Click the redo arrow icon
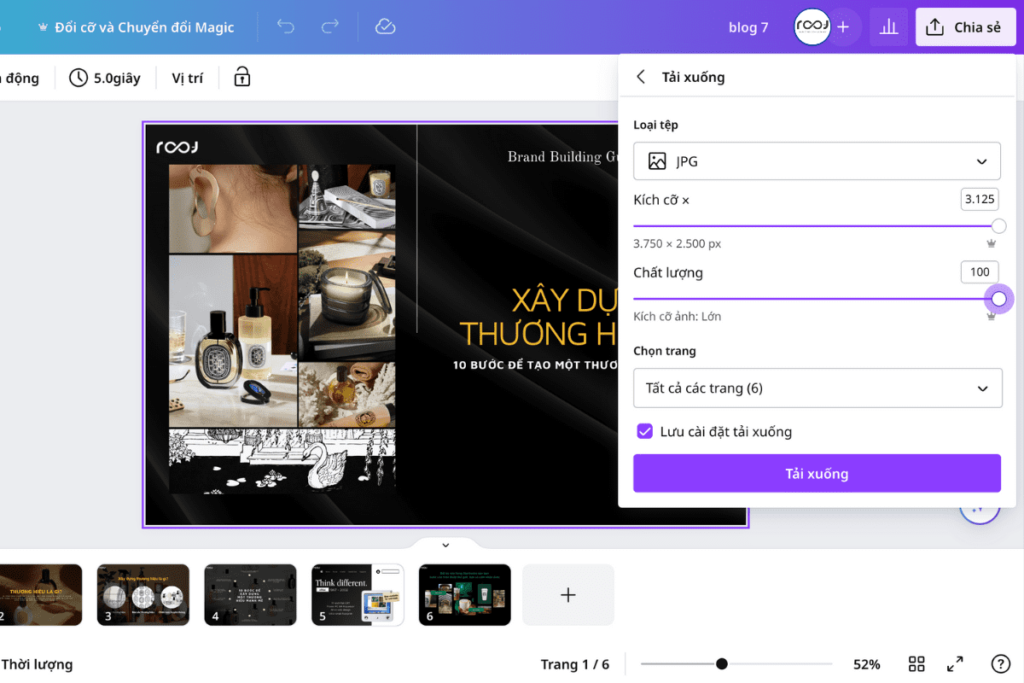The height and width of the screenshot is (683, 1024). [x=330, y=27]
